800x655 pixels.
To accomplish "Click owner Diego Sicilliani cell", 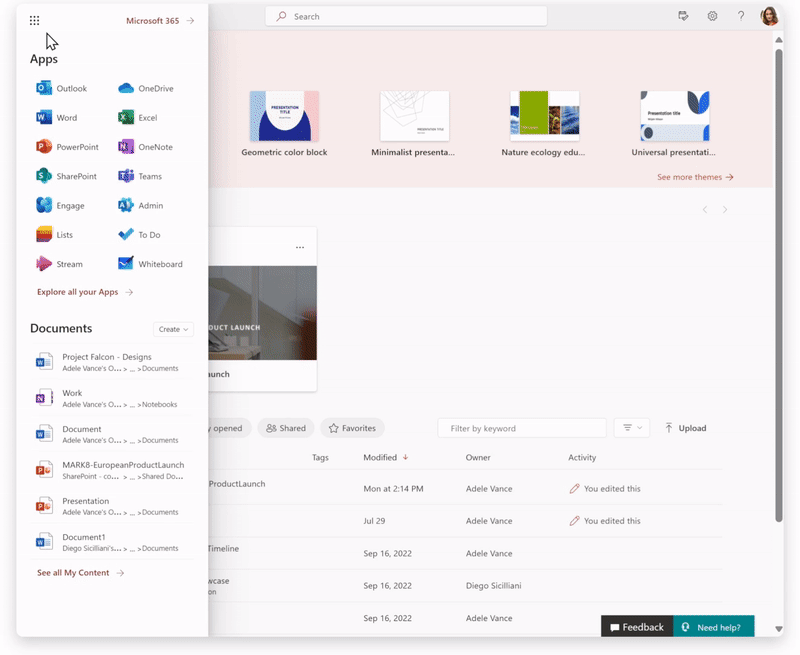I will click(x=493, y=586).
